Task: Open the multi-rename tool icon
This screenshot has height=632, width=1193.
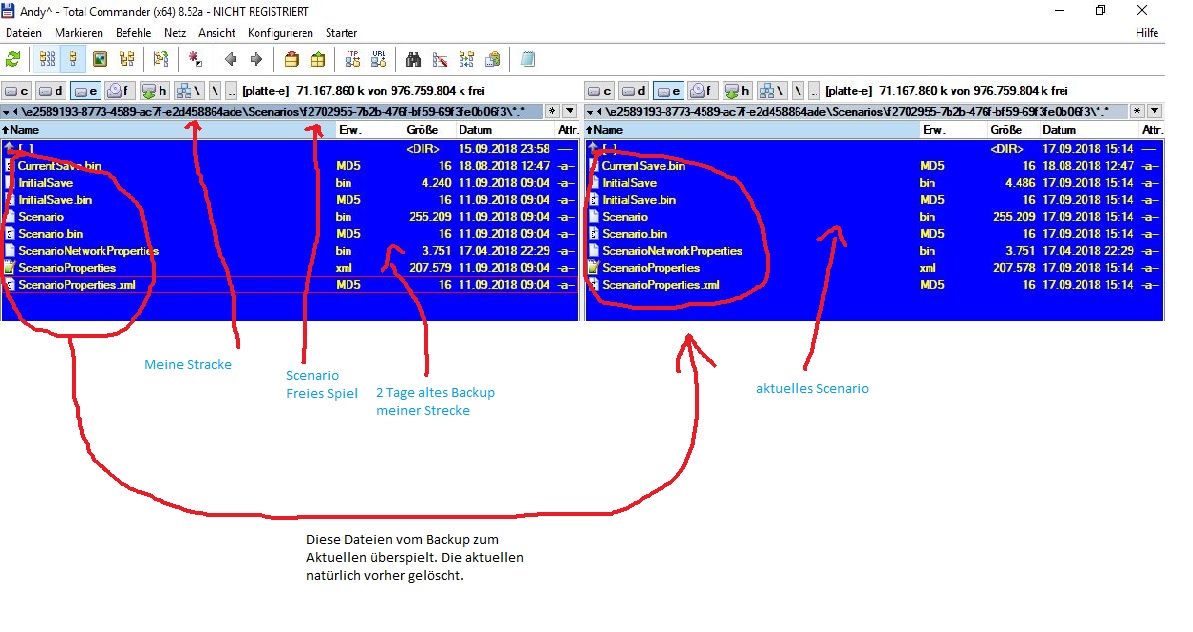Action: [440, 59]
